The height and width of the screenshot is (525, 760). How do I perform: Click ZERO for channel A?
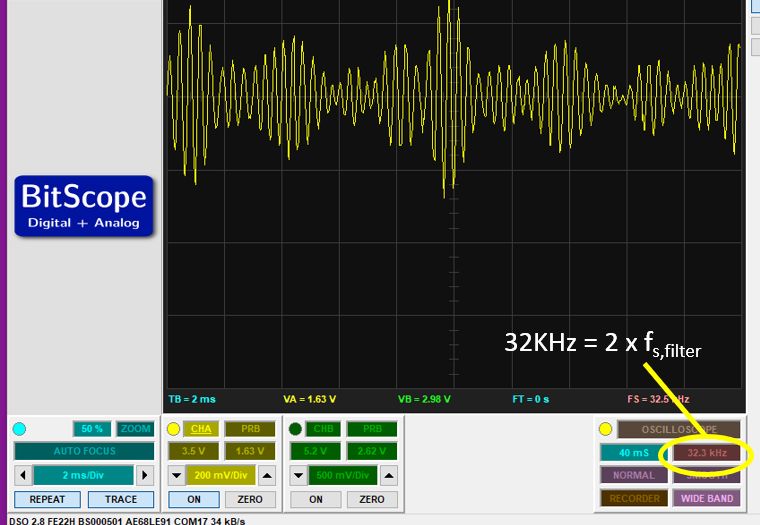[250, 499]
